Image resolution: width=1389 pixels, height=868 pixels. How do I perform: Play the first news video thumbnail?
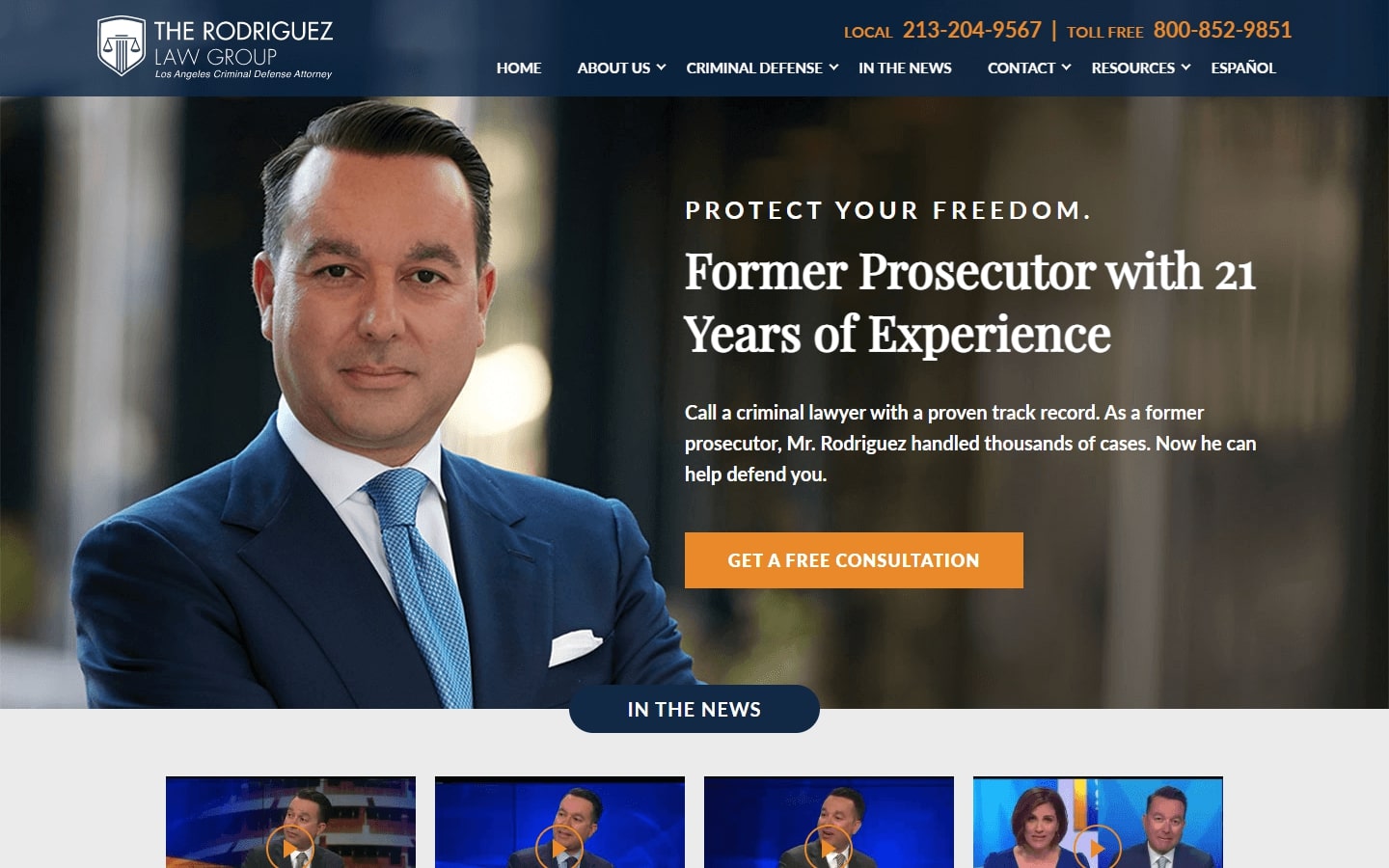pyautogui.click(x=290, y=847)
